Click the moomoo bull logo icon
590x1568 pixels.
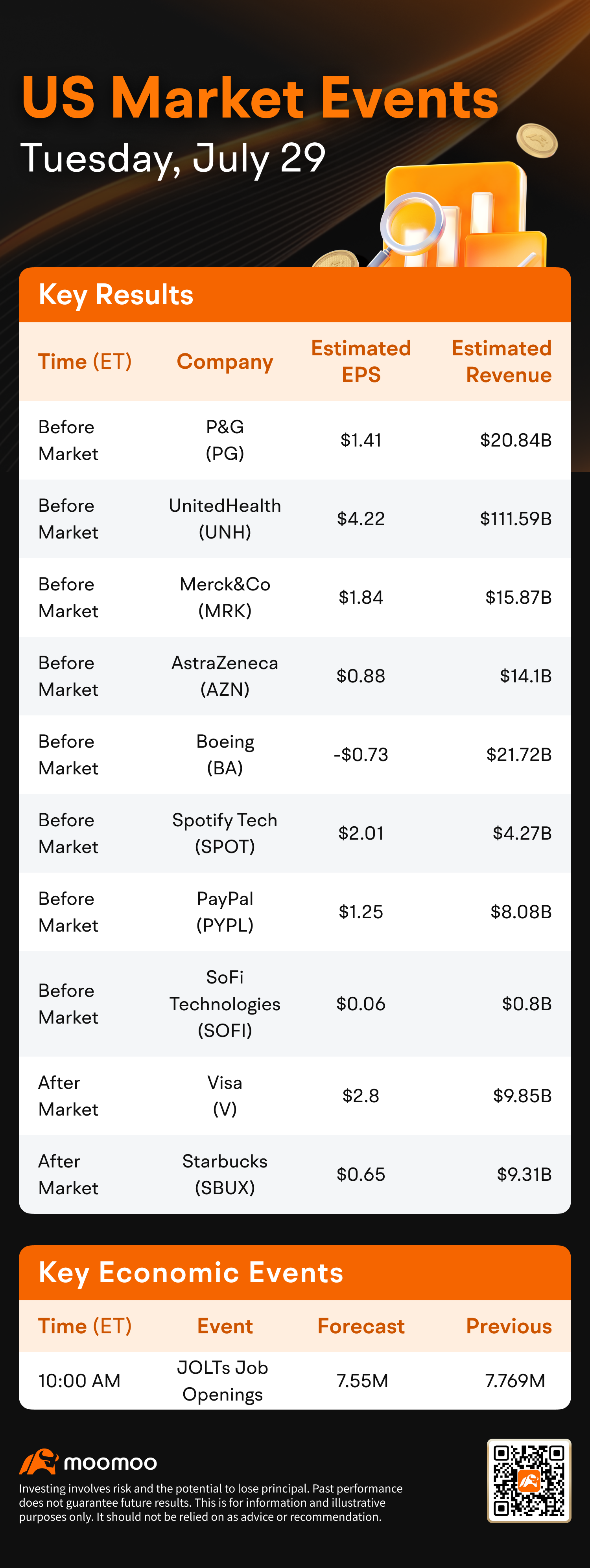[39, 1461]
